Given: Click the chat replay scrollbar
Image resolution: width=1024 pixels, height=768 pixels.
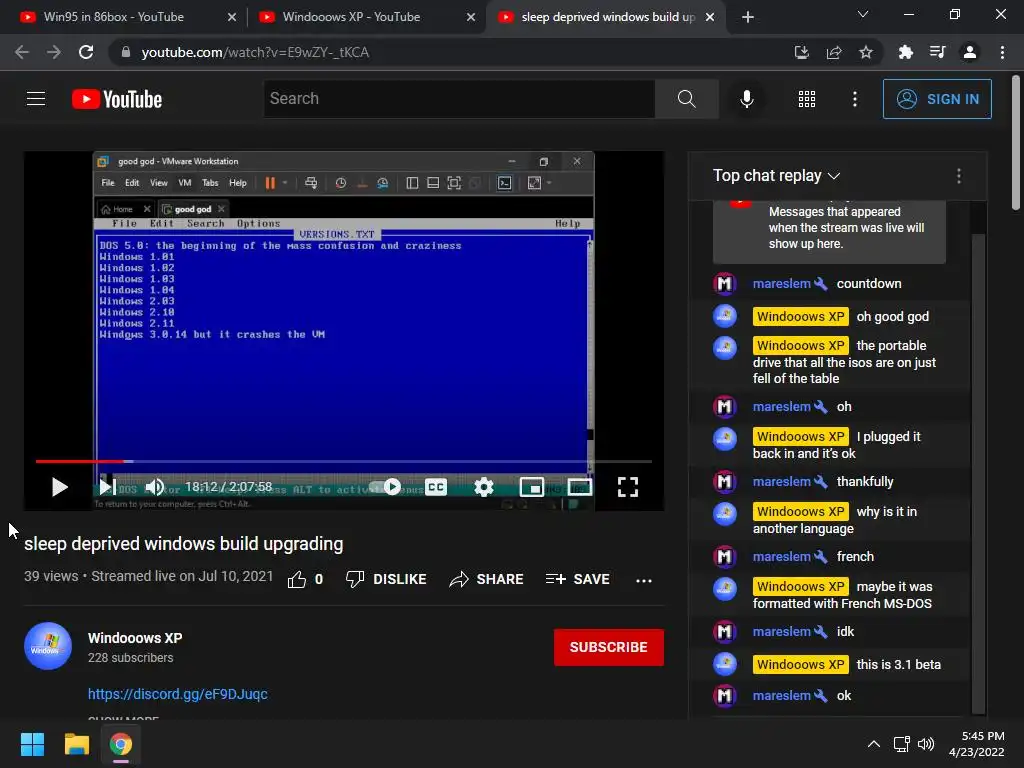Looking at the screenshot, I should pos(978,473).
